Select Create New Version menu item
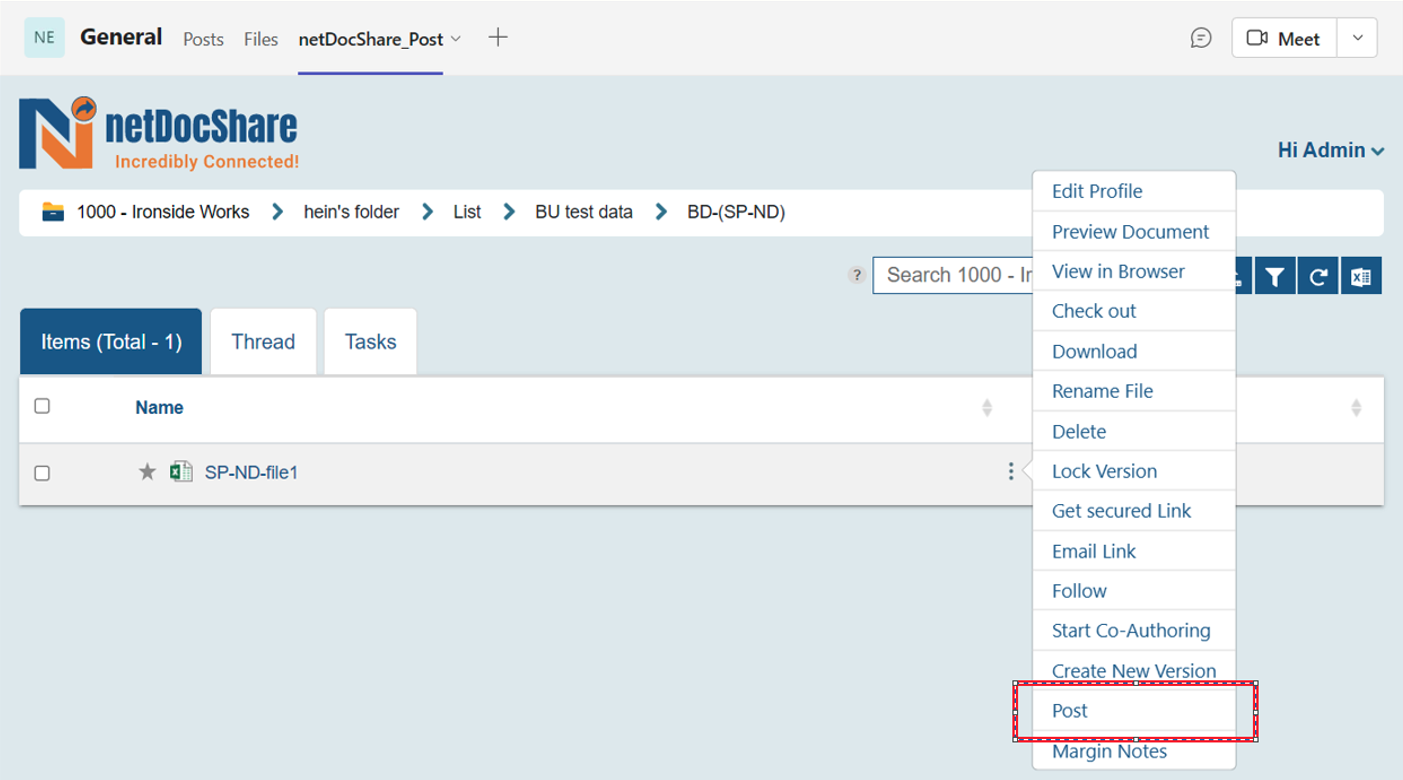The width and height of the screenshot is (1403, 780). (x=1134, y=670)
